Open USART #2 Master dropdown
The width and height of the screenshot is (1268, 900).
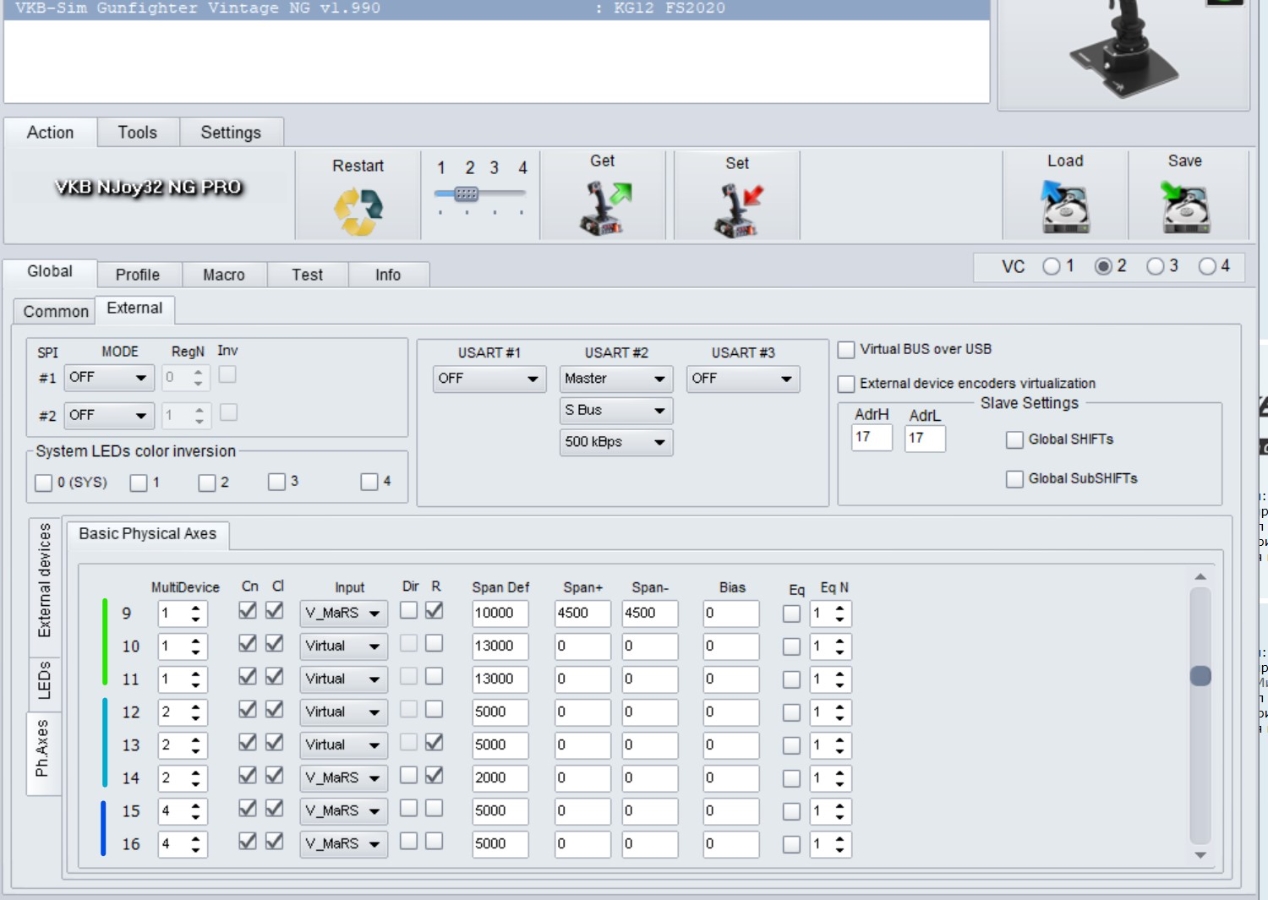(x=615, y=379)
